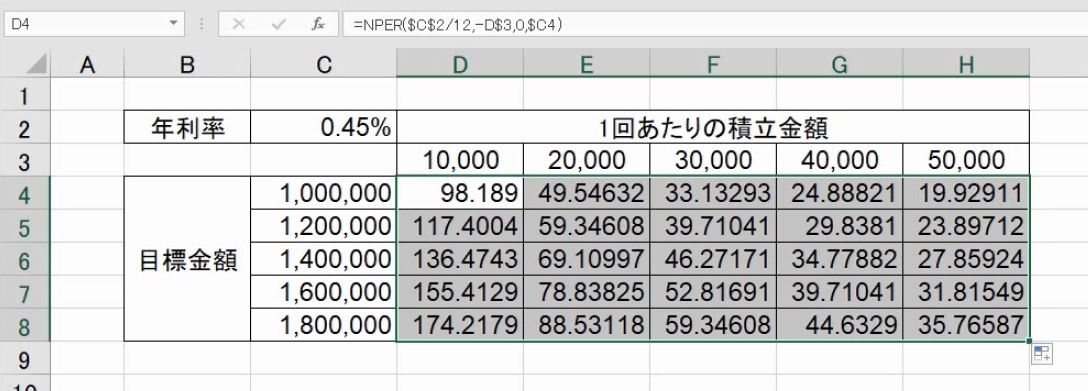Select column H header
Image resolution: width=1088 pixels, height=391 pixels.
point(966,64)
